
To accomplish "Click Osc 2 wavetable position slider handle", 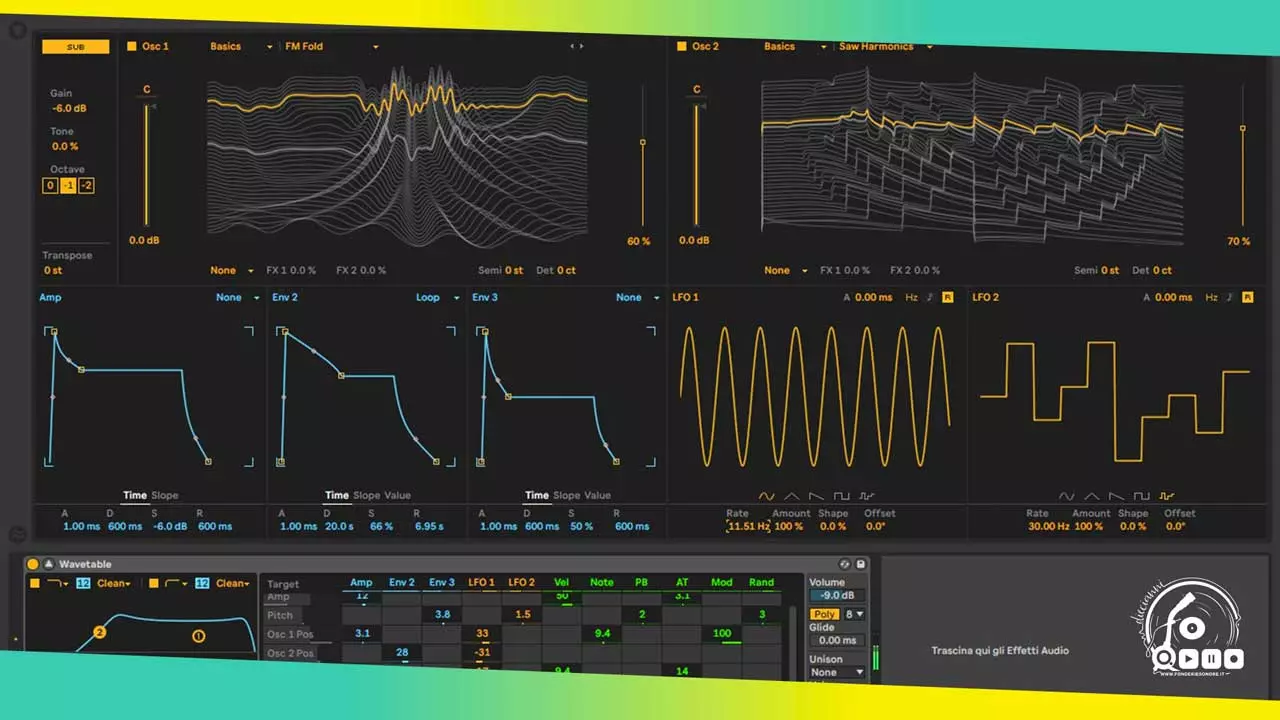I will pos(1242,128).
